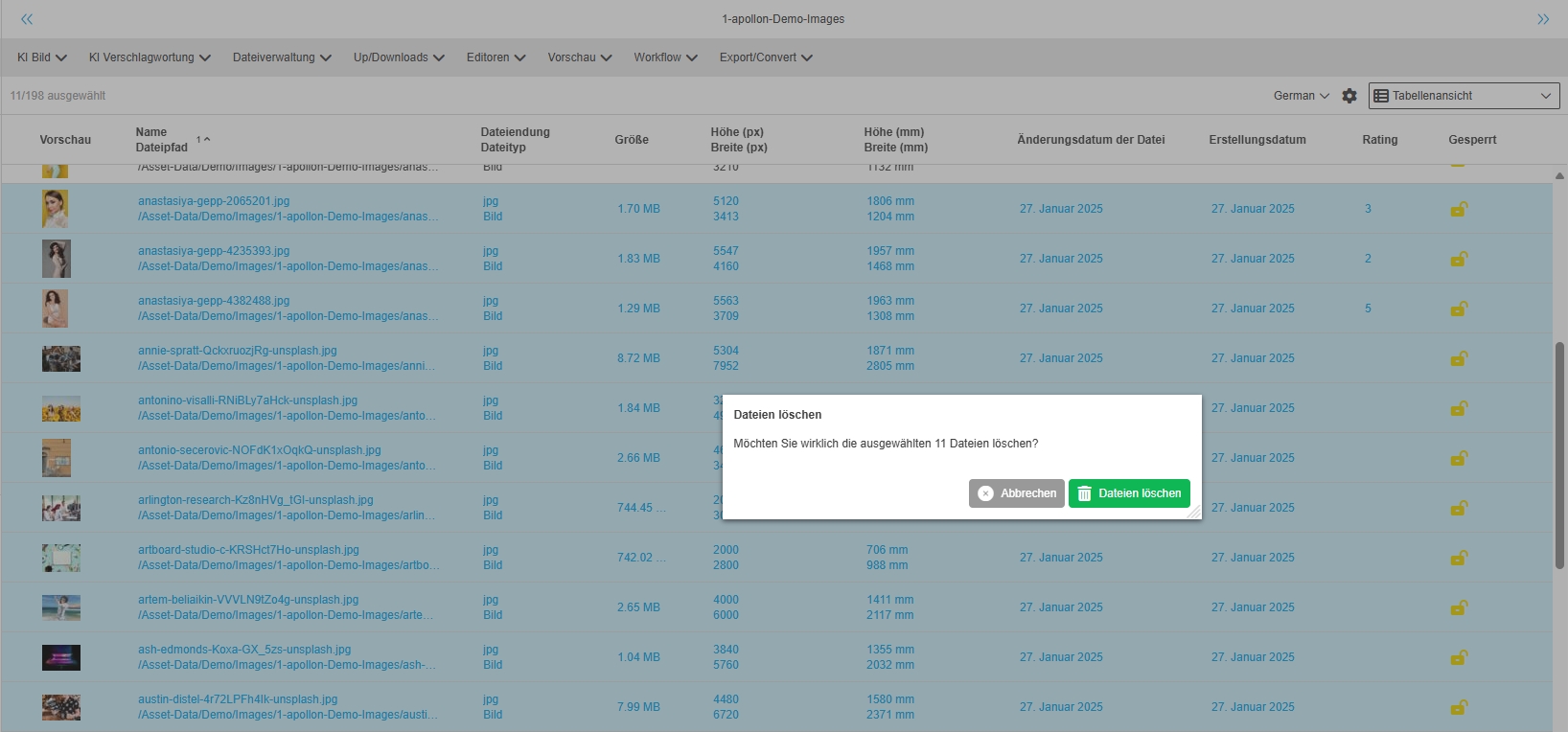Open the Tabellenansicht view dropdown
Image resolution: width=1568 pixels, height=732 pixels.
(1463, 96)
